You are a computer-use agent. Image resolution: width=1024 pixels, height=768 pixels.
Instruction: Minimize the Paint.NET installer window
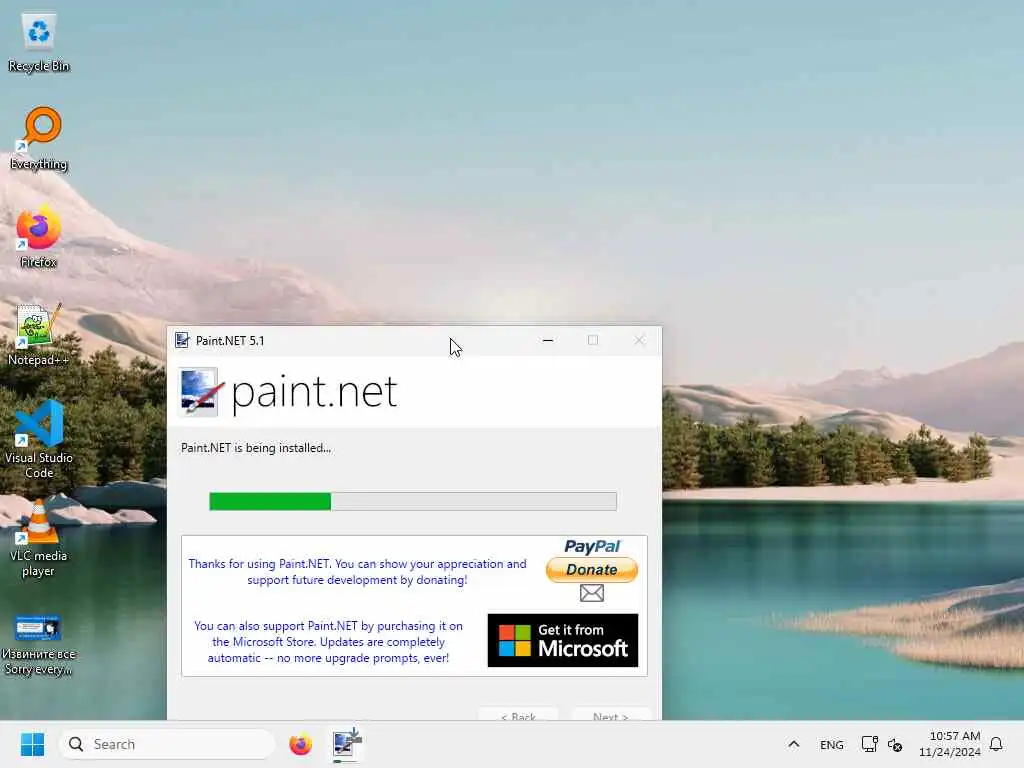(548, 340)
